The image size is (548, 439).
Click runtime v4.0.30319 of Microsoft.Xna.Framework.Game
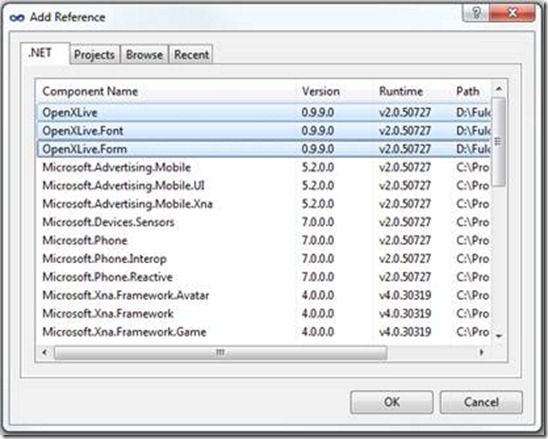(405, 332)
